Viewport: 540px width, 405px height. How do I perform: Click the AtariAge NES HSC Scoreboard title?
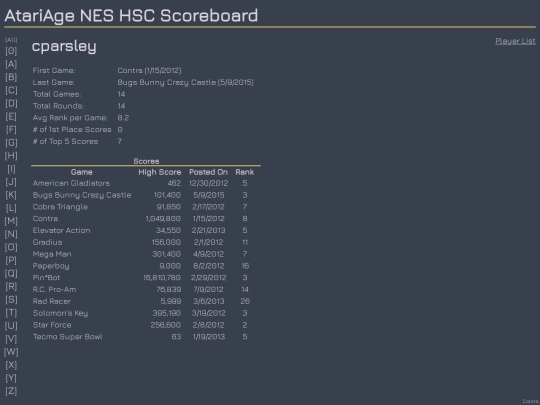point(131,16)
